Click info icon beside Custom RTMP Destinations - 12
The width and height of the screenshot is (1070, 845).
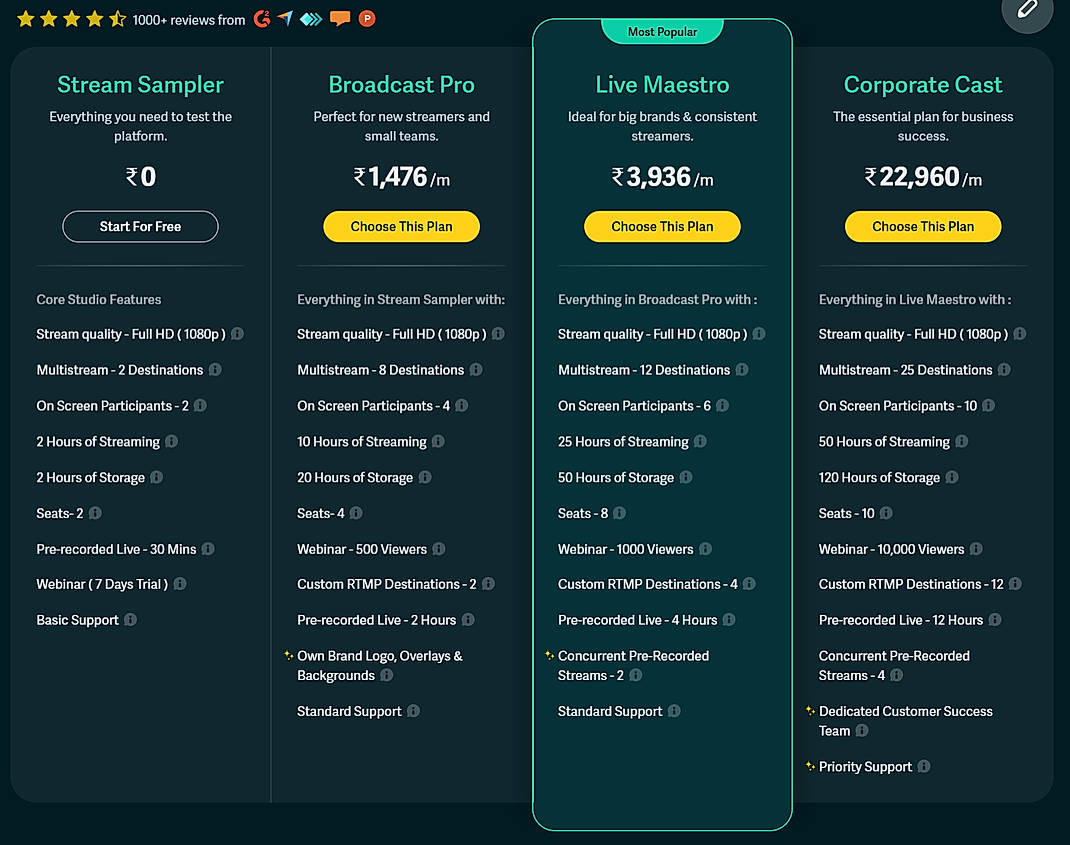pyautogui.click(x=1017, y=584)
